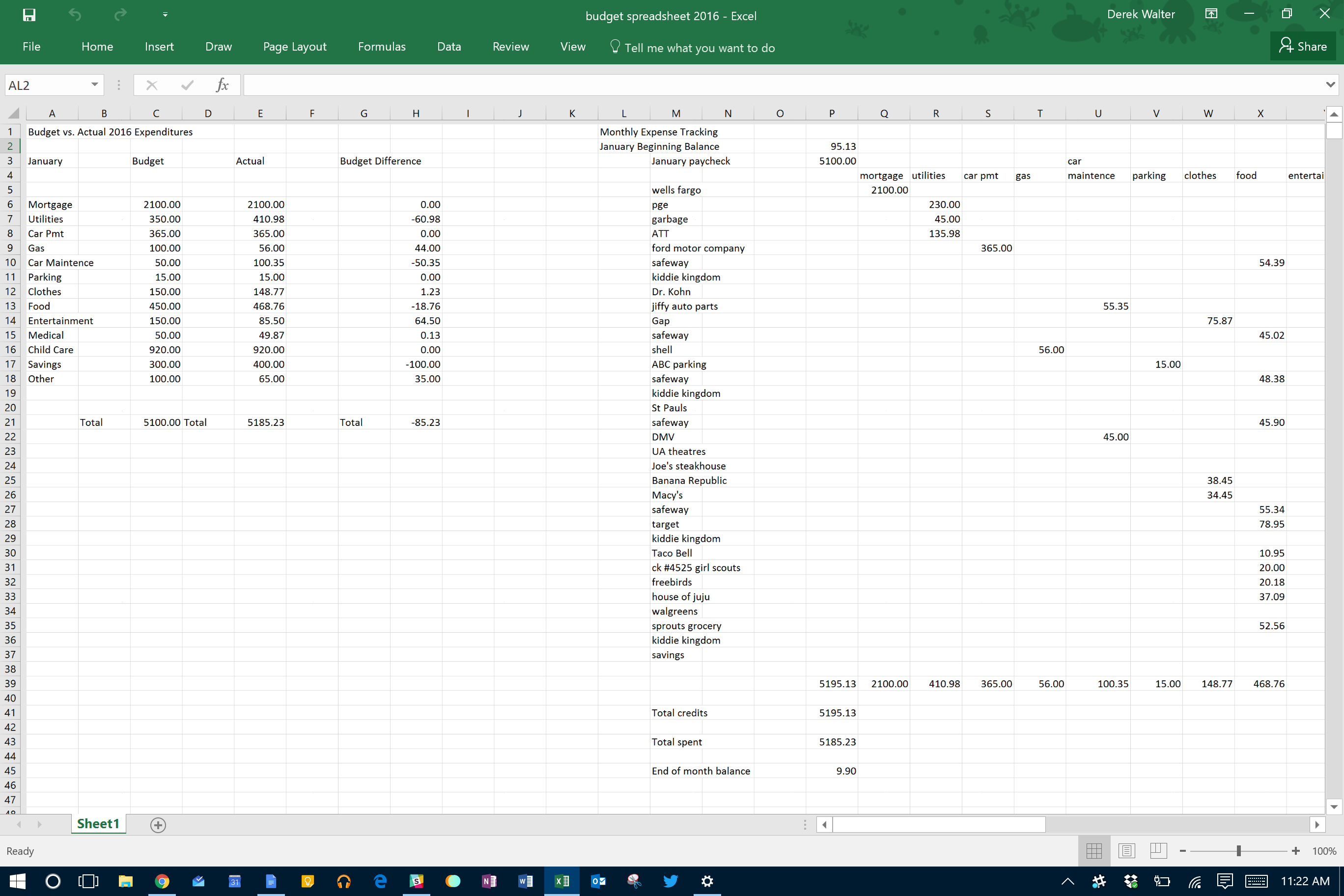
Task: Open Customize Quick Access Toolbar dropdown
Action: coord(165,14)
